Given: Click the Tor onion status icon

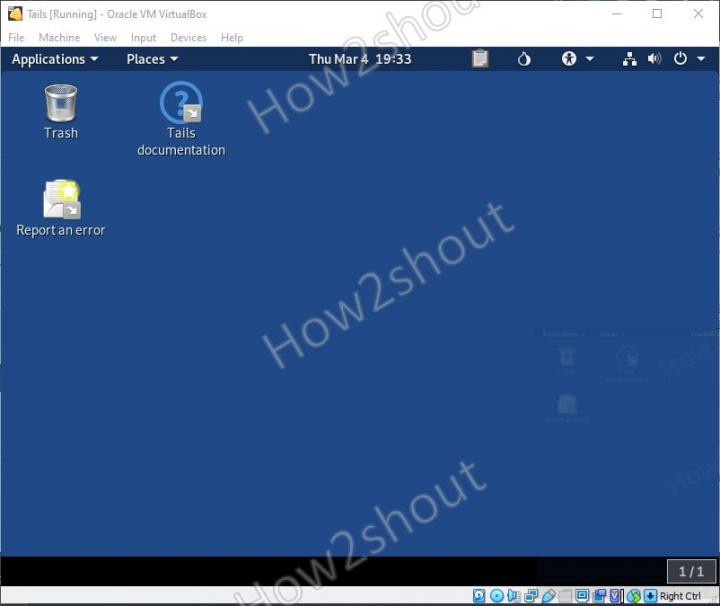Looking at the screenshot, I should (x=524, y=59).
